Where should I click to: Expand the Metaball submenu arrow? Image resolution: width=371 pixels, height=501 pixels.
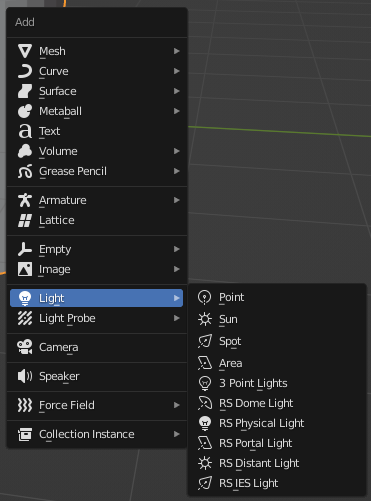177,111
